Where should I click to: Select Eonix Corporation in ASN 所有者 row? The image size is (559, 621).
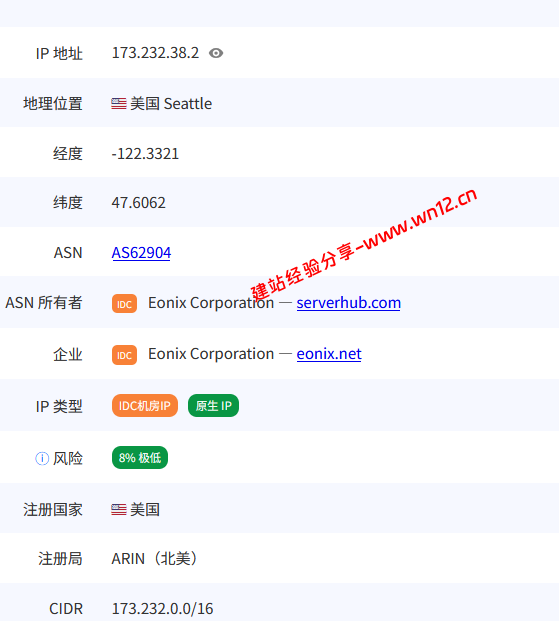click(x=211, y=303)
